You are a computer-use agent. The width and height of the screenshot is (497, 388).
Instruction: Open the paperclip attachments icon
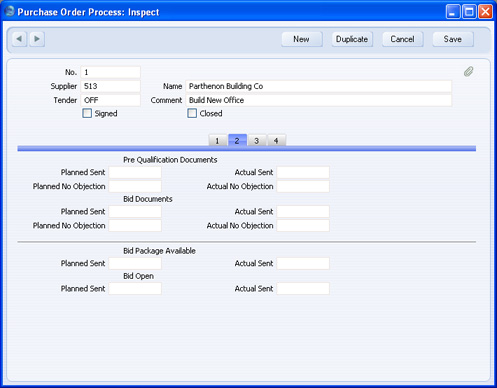click(468, 71)
